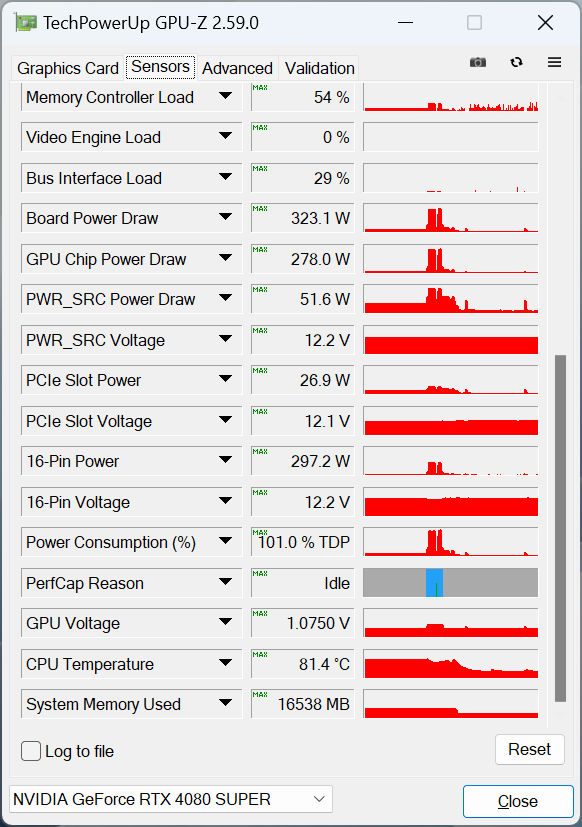Viewport: 582px width, 827px height.
Task: Click the PWR_SRC Power Draw history graph
Action: [x=451, y=299]
